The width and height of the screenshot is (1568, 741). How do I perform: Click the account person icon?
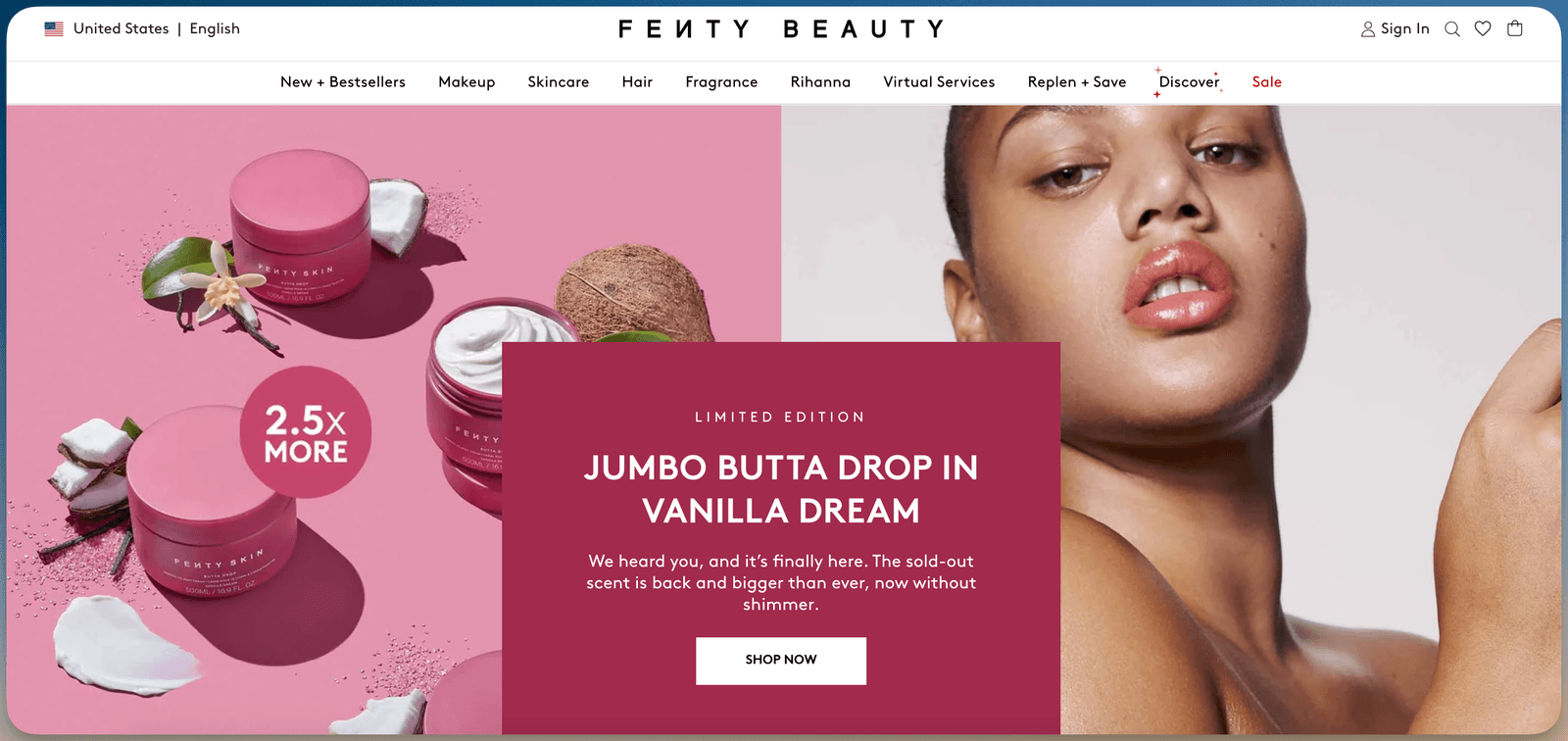pos(1368,29)
